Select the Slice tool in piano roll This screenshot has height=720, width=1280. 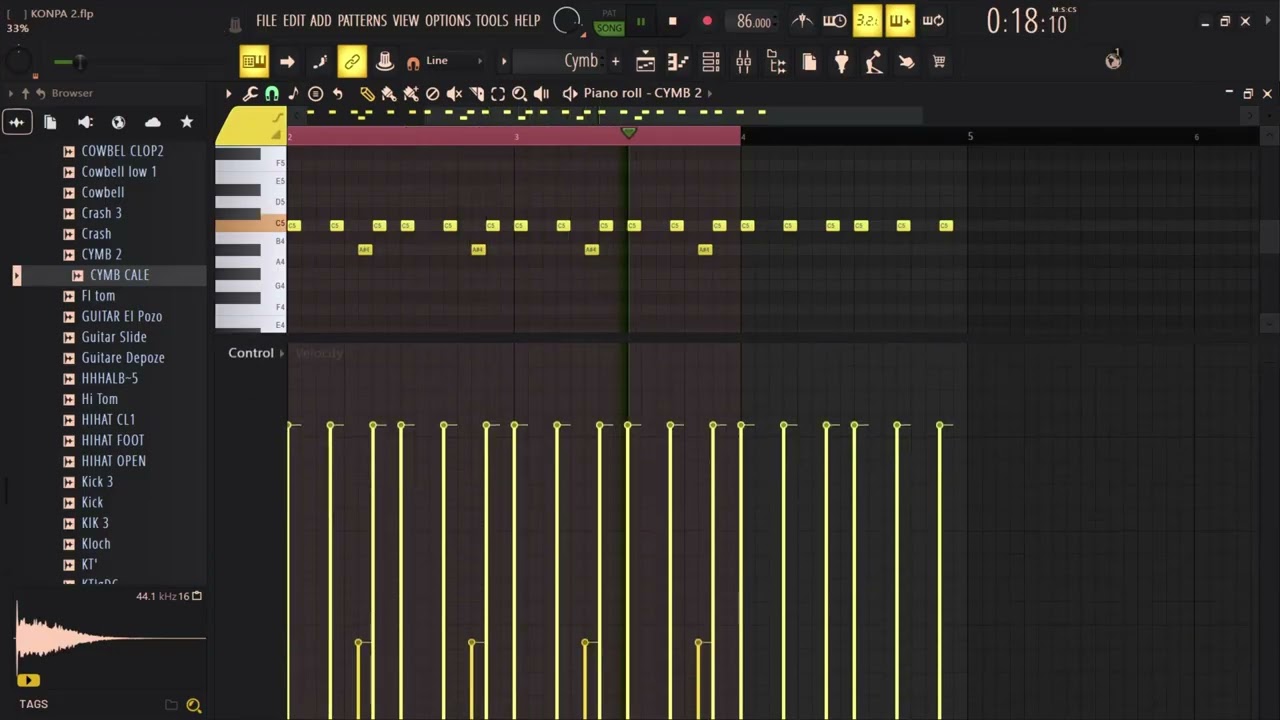click(x=476, y=93)
